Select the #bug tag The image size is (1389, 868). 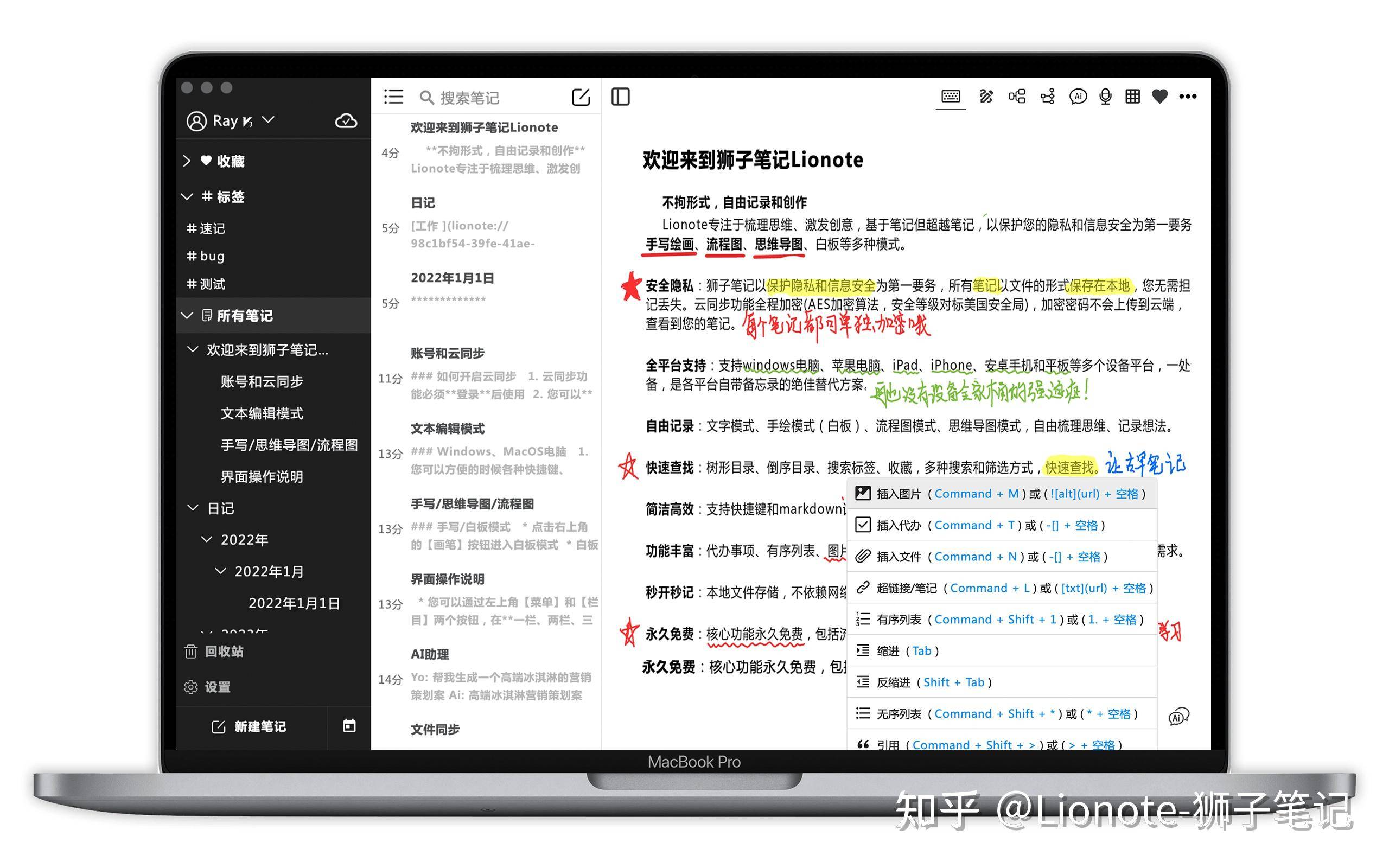tap(206, 256)
